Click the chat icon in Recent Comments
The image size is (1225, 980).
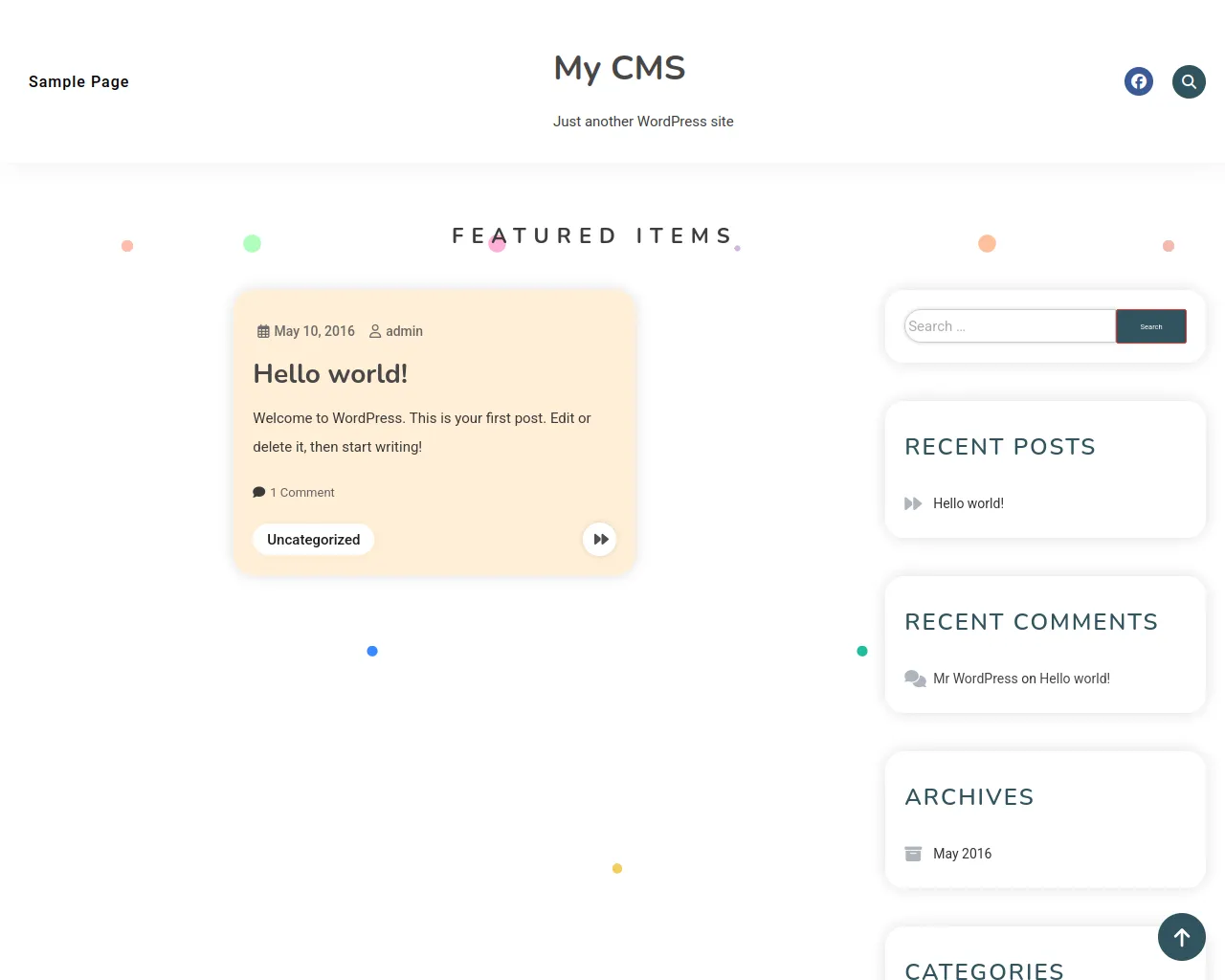[x=915, y=679]
